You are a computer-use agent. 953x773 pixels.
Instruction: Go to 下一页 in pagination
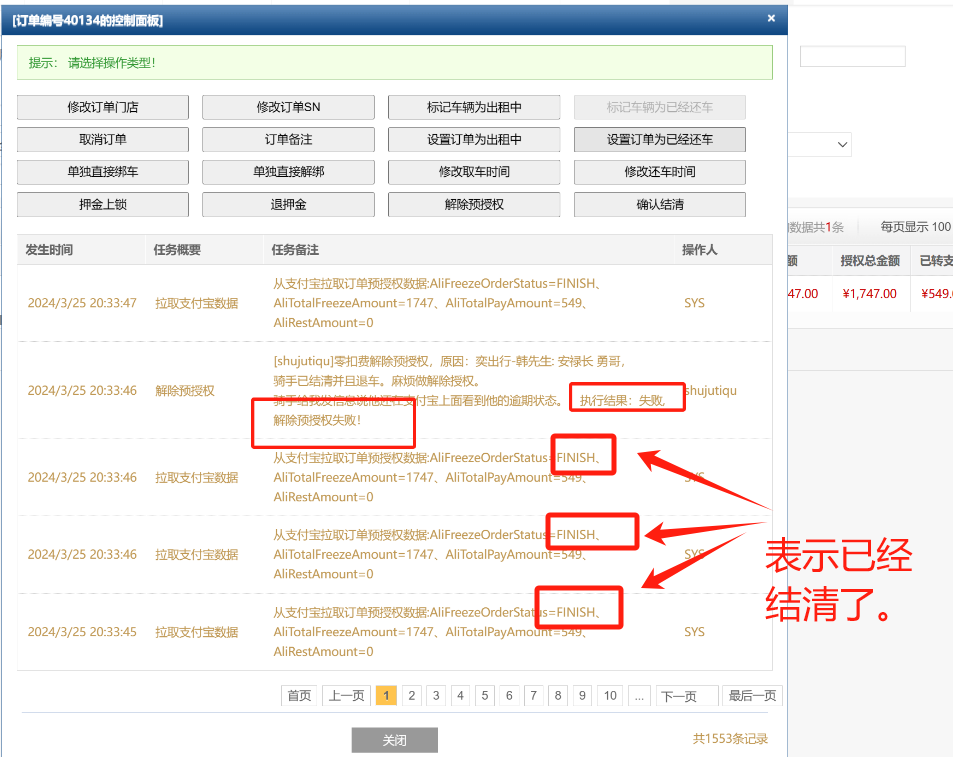[687, 695]
